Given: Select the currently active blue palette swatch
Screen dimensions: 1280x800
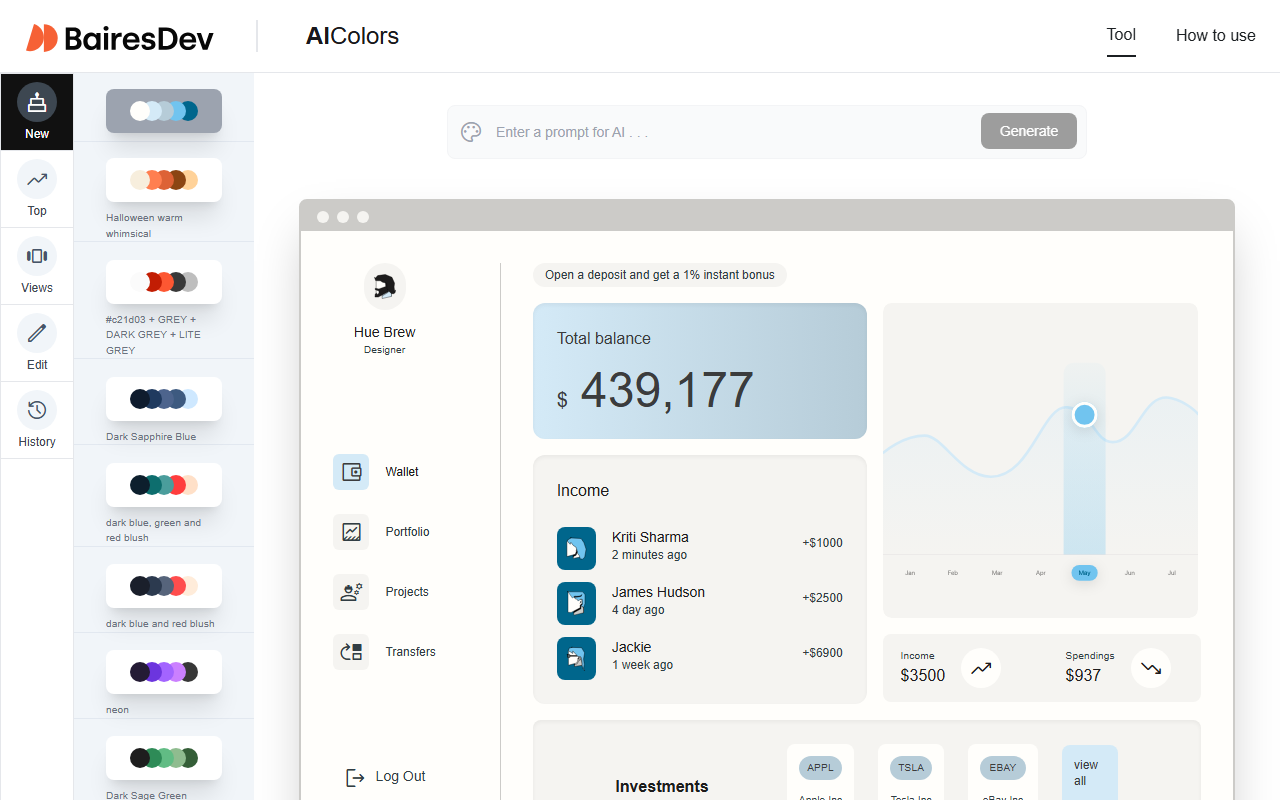Looking at the screenshot, I should (164, 111).
